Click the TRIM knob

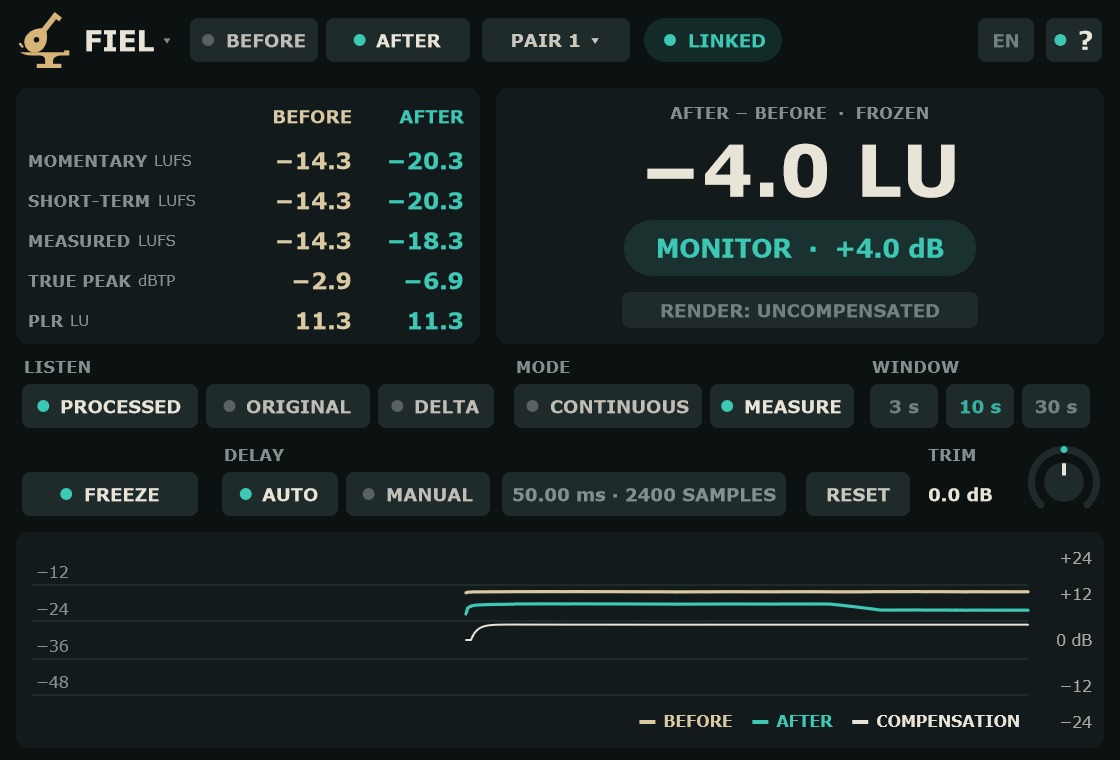[1064, 479]
